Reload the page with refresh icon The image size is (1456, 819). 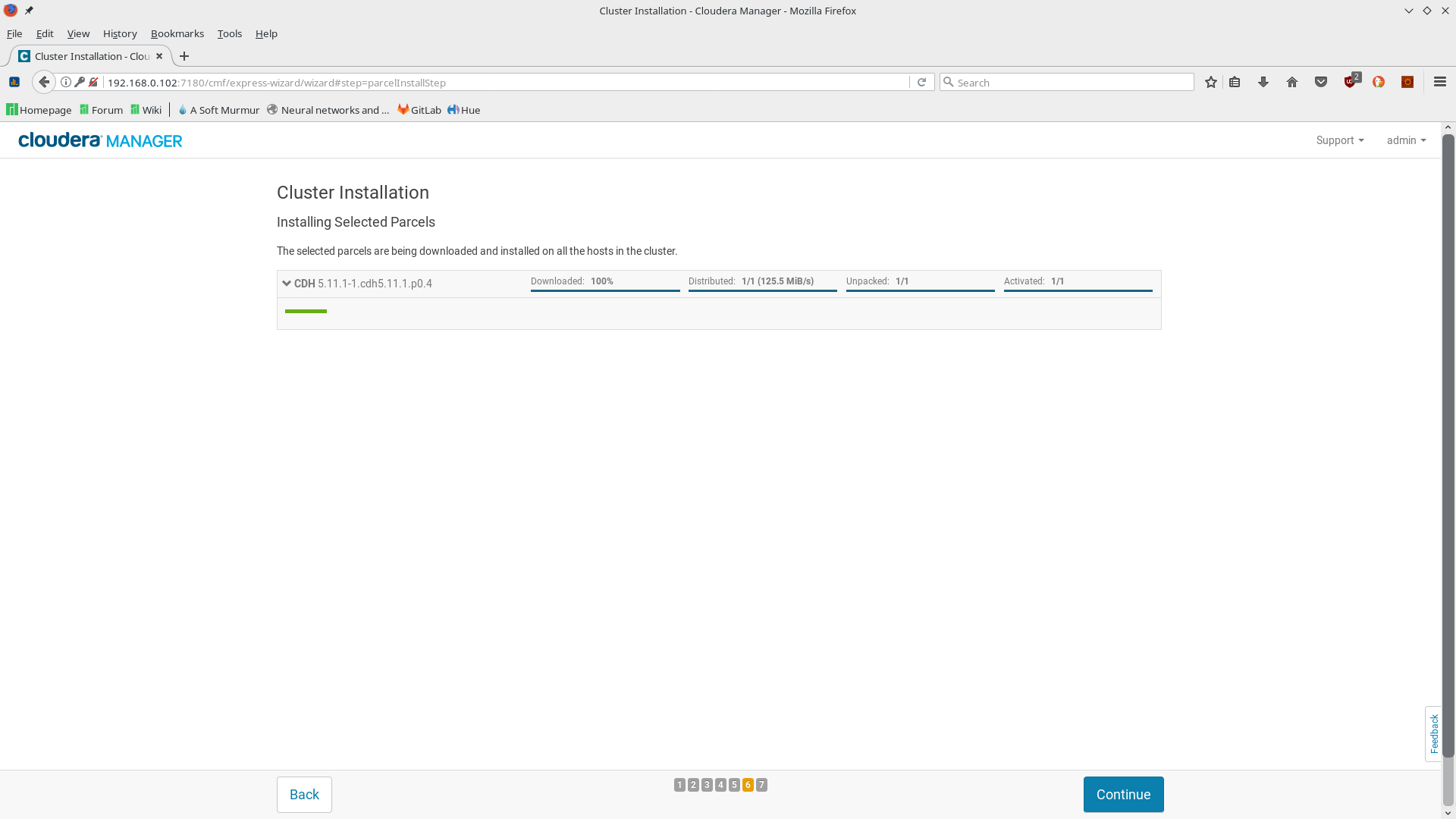pos(921,83)
